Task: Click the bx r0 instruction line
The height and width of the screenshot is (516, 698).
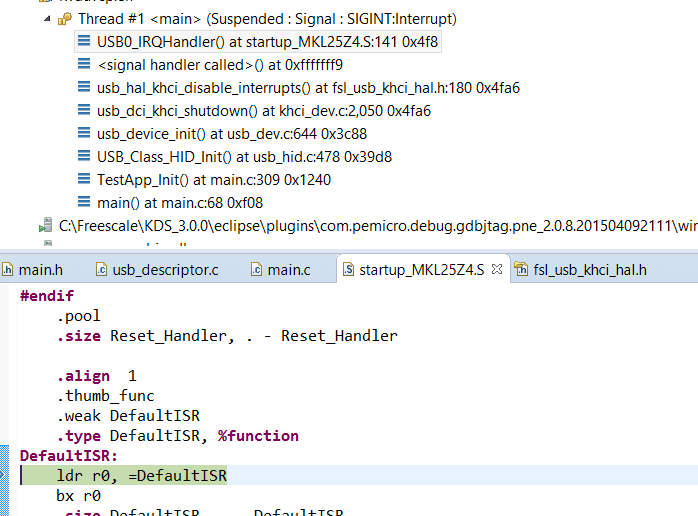Action: click(x=78, y=496)
